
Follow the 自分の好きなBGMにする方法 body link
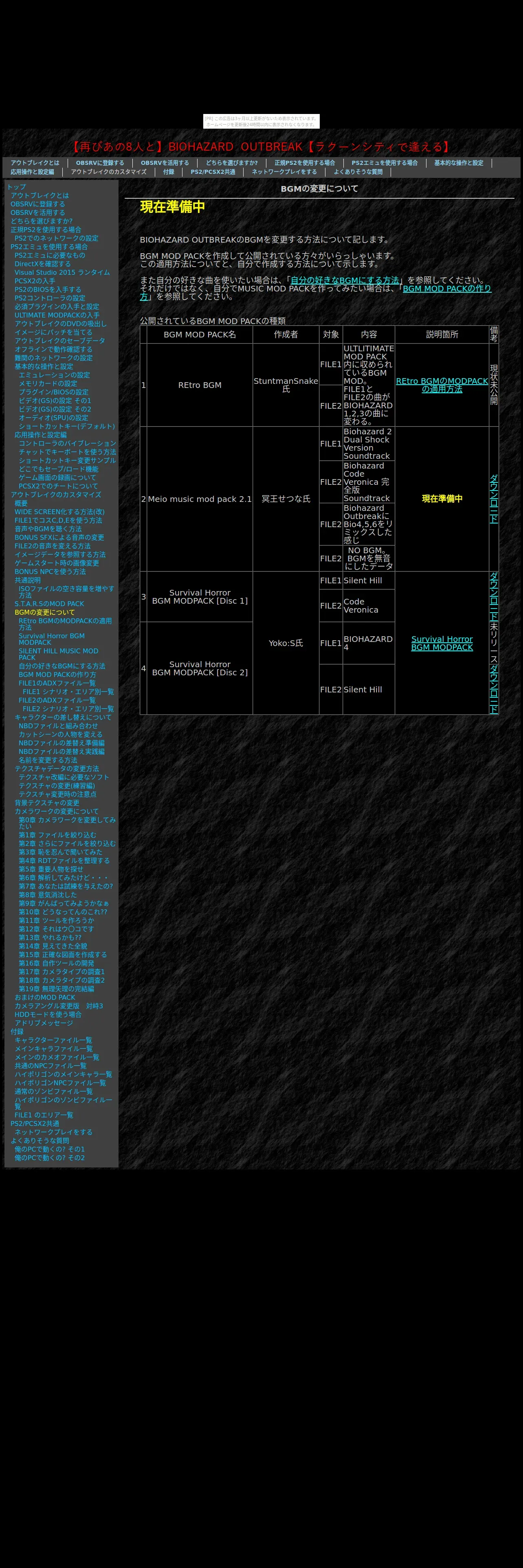coord(345,280)
